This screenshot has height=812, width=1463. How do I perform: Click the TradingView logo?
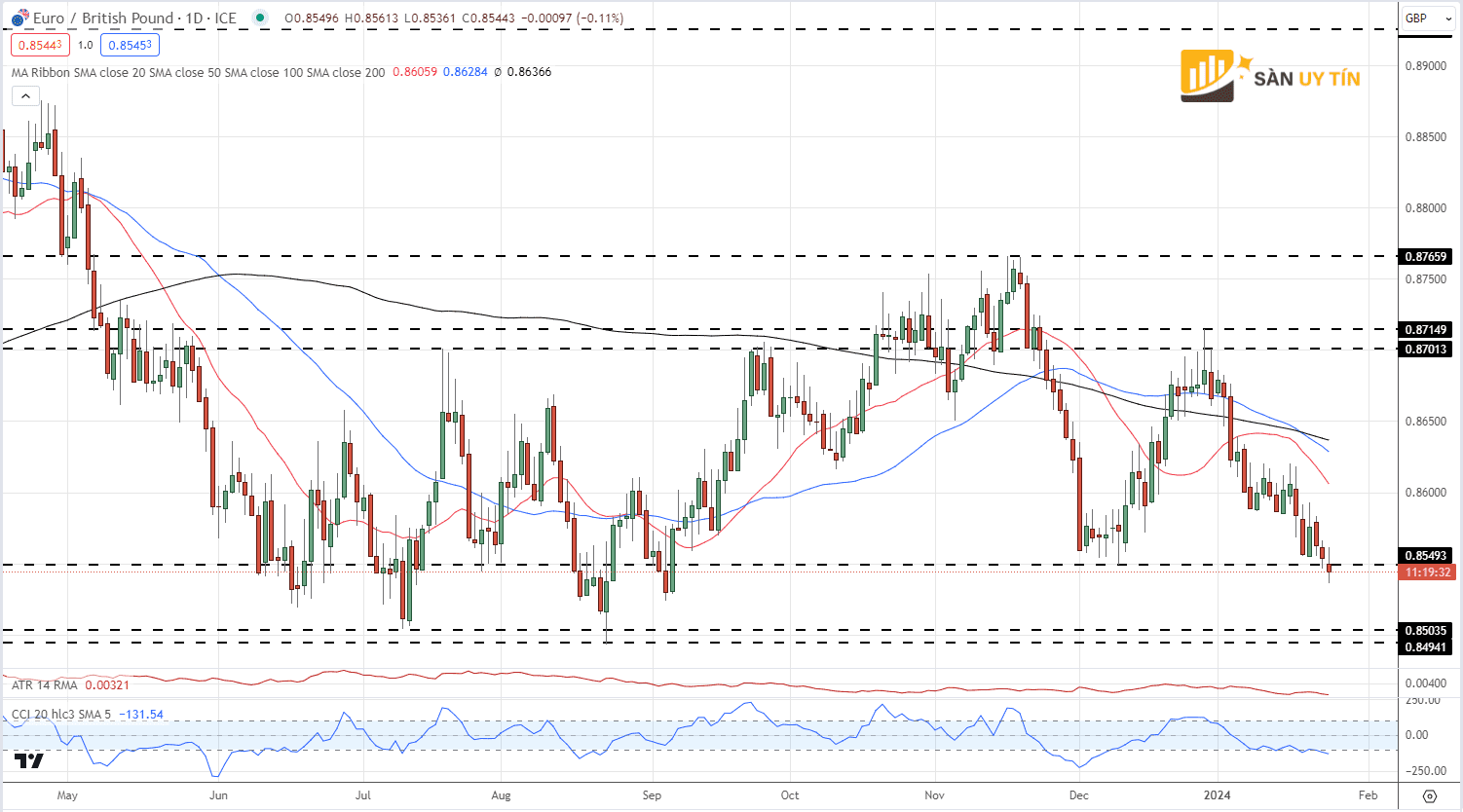click(x=29, y=760)
